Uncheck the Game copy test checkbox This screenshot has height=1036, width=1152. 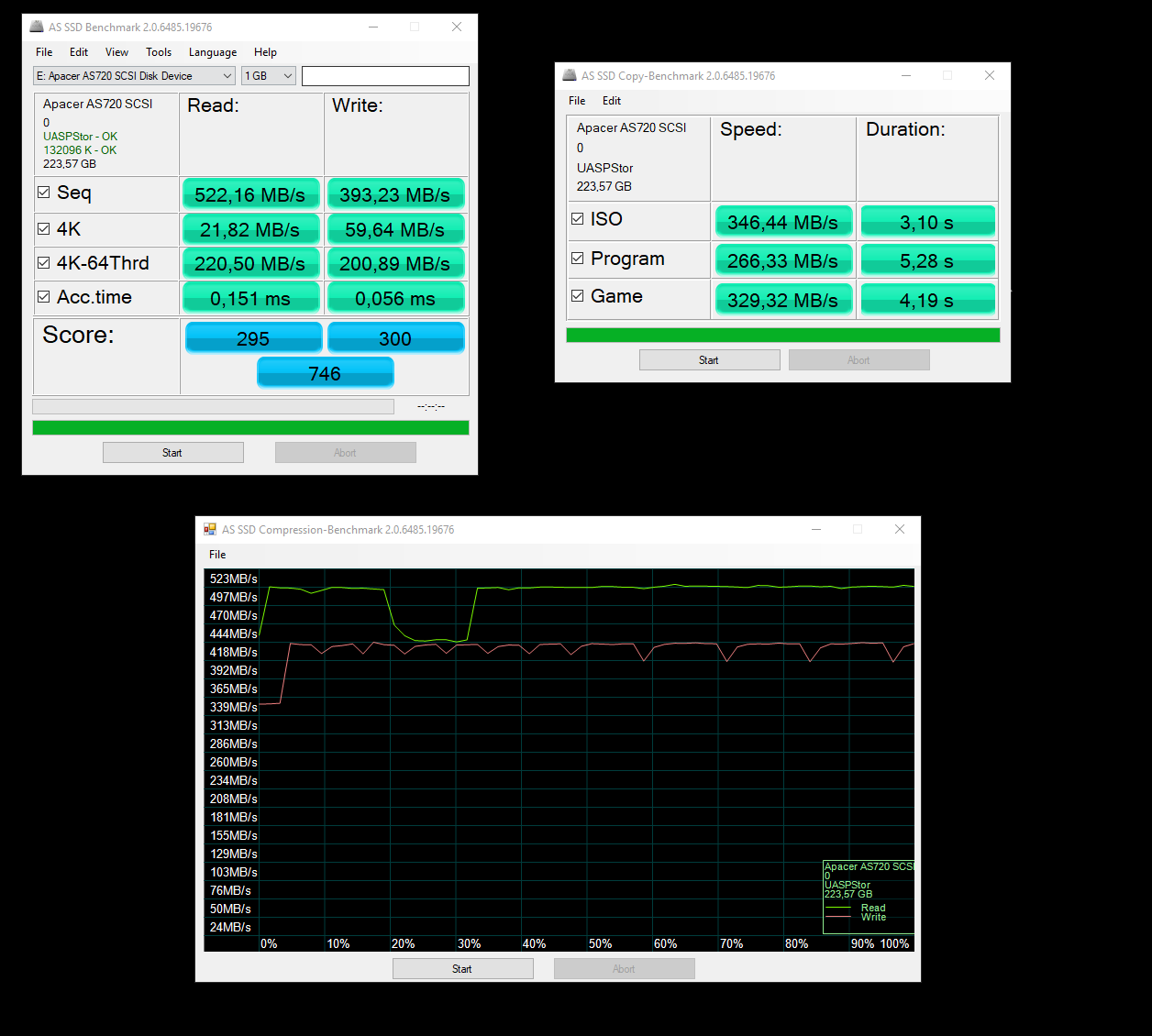pos(577,296)
